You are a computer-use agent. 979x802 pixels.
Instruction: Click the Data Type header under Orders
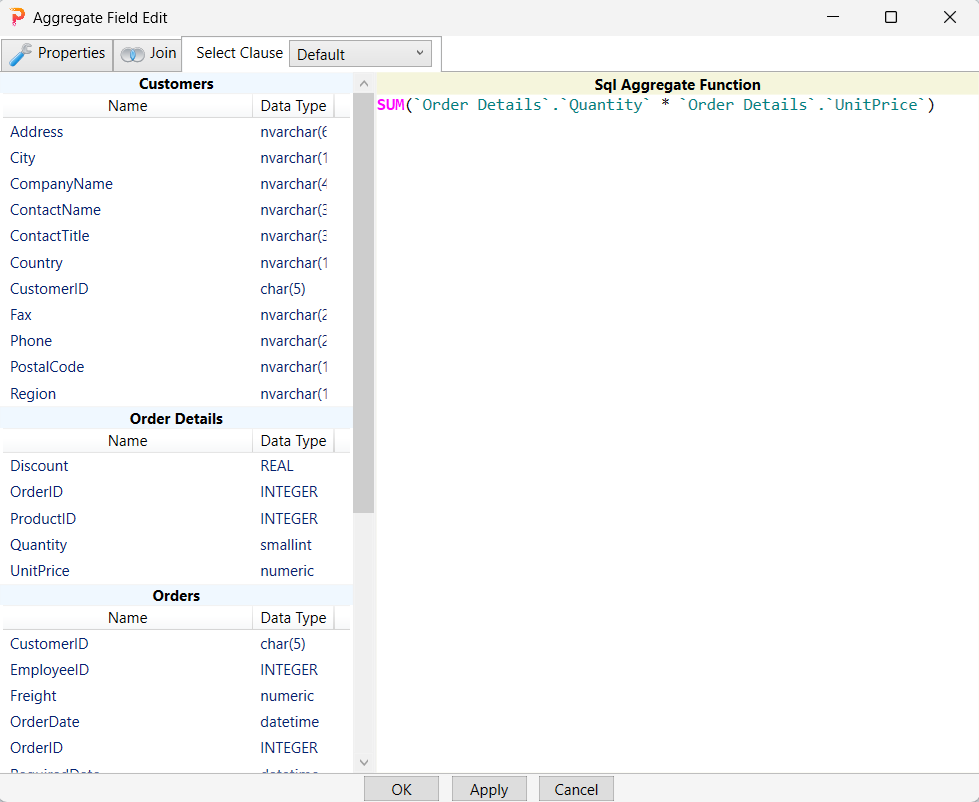point(293,618)
